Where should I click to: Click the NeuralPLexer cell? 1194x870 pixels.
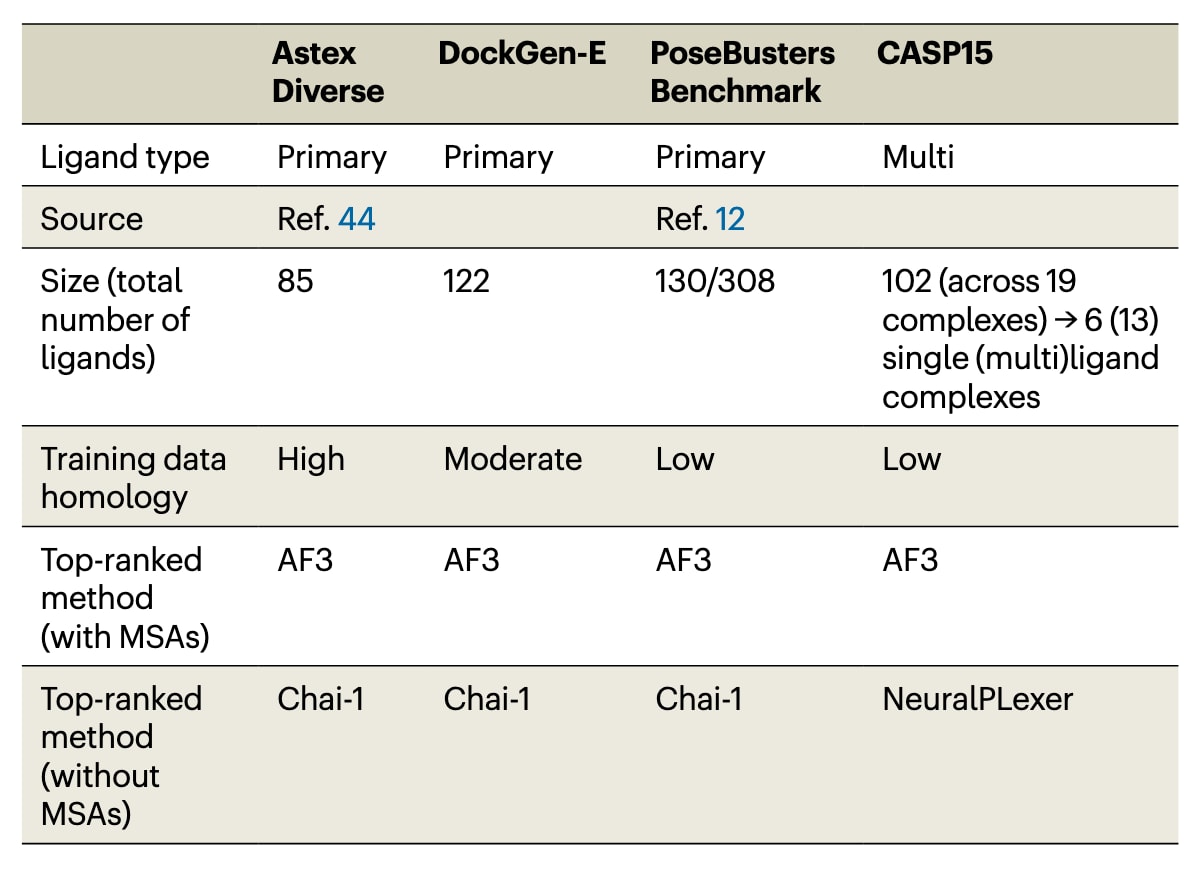(x=977, y=698)
